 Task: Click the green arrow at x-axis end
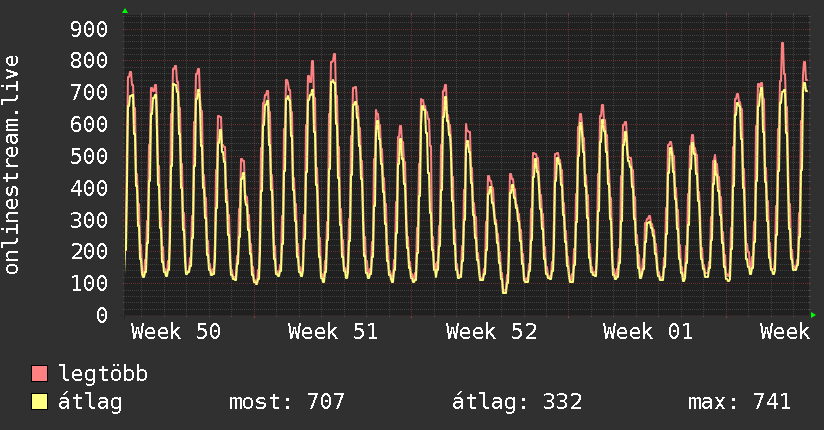click(x=814, y=315)
